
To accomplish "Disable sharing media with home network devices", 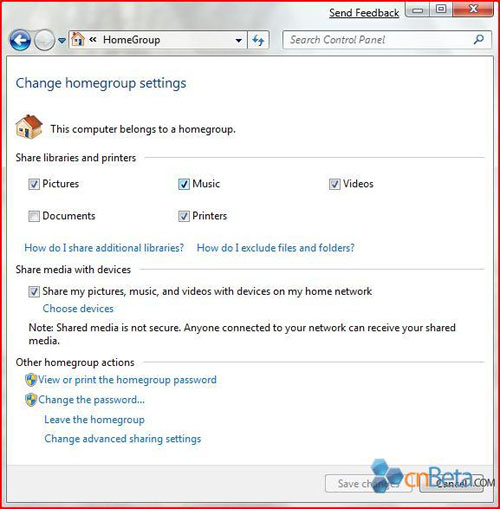I will [x=34, y=292].
